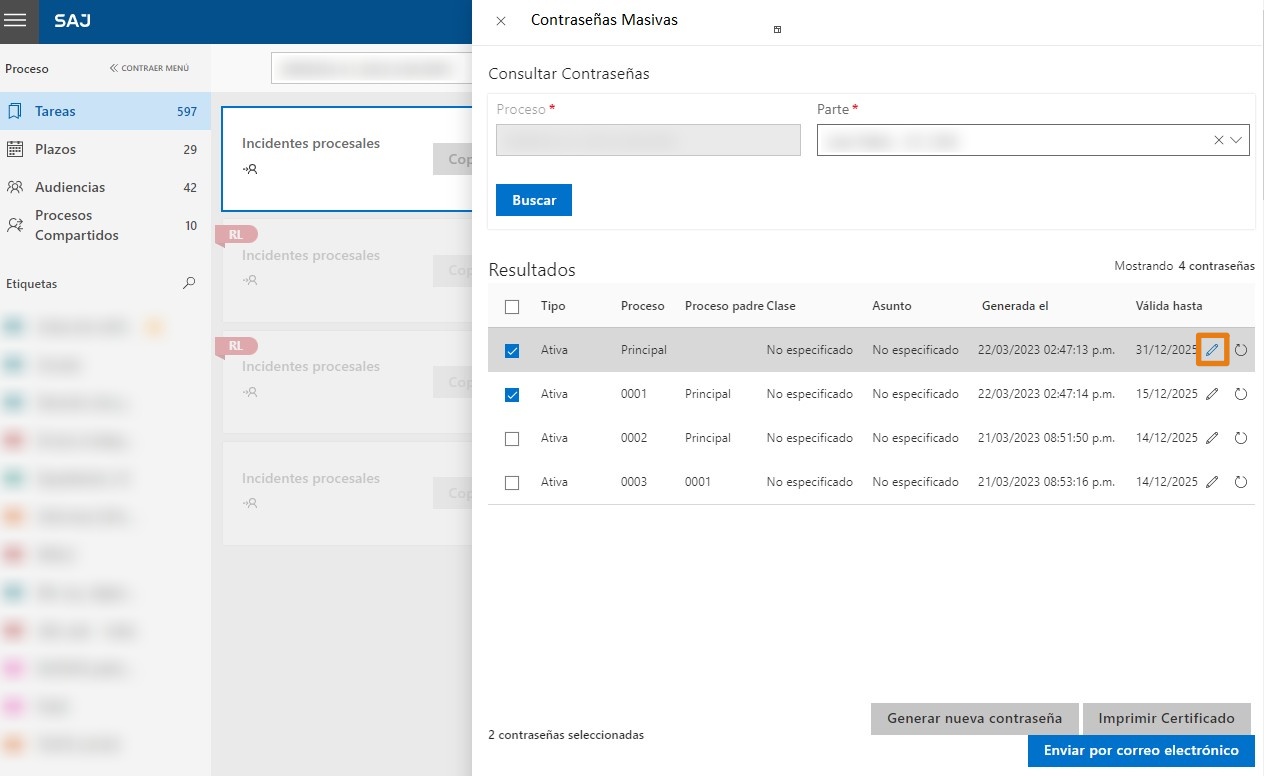This screenshot has width=1264, height=776.
Task: Click the Asunto column header
Action: (892, 306)
